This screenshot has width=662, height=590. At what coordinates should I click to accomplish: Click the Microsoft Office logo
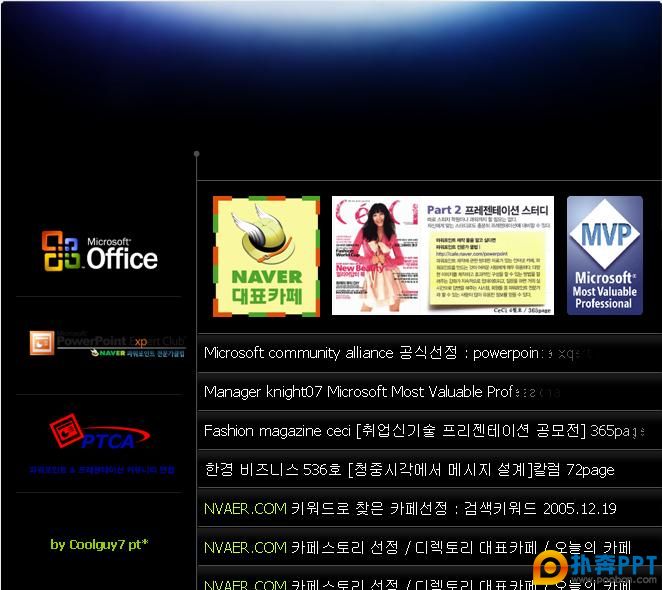(100, 251)
